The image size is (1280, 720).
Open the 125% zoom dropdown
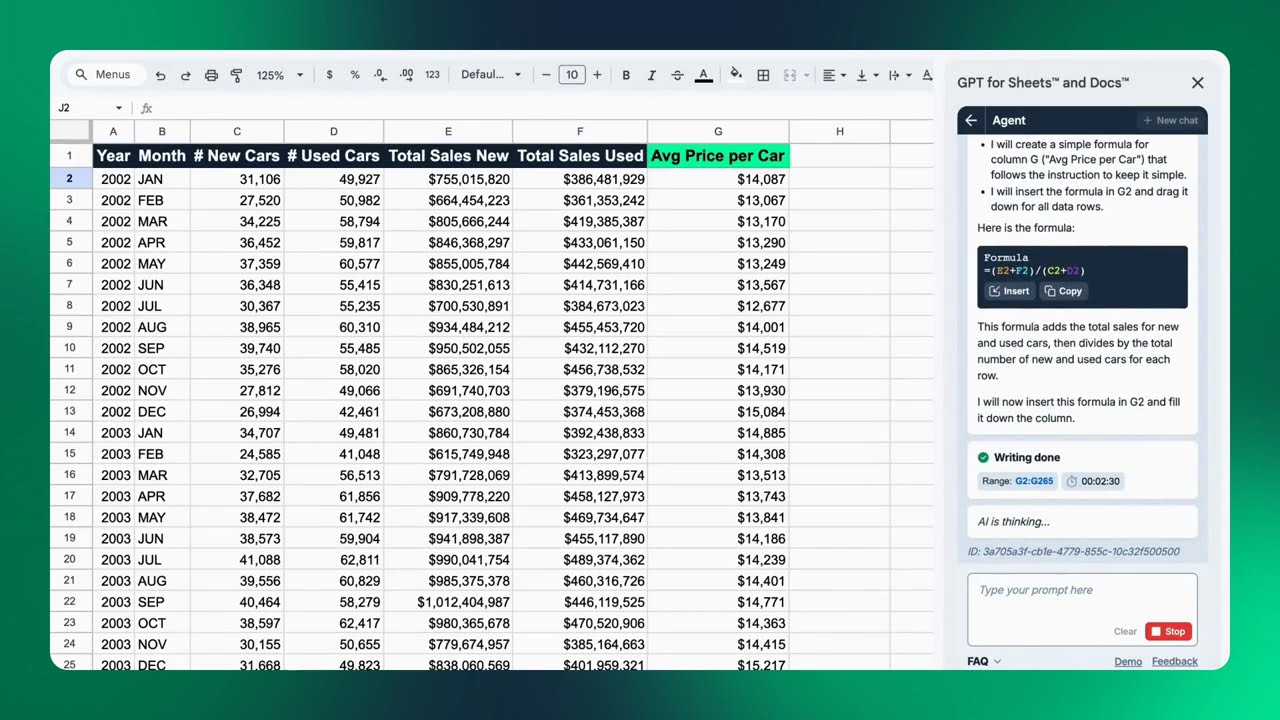(x=279, y=75)
